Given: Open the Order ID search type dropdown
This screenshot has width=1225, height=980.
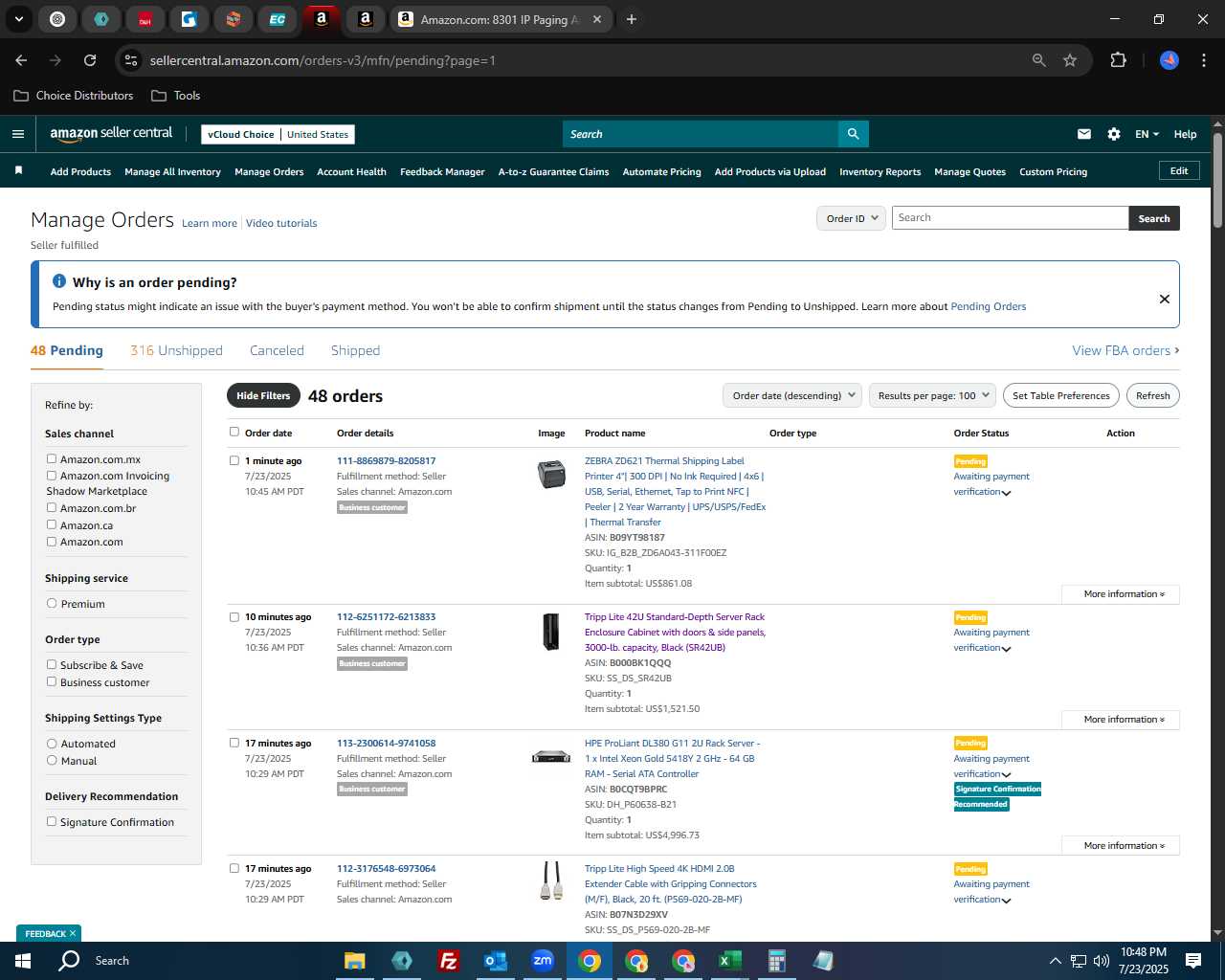Looking at the screenshot, I should (851, 218).
